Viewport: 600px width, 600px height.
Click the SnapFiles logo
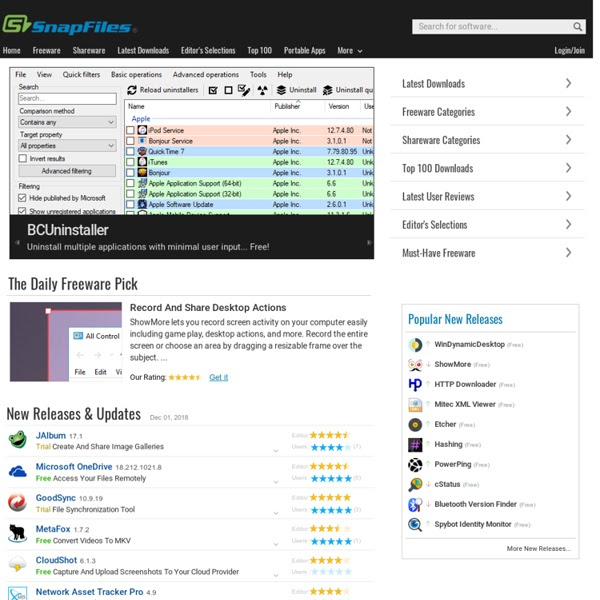(70, 25)
